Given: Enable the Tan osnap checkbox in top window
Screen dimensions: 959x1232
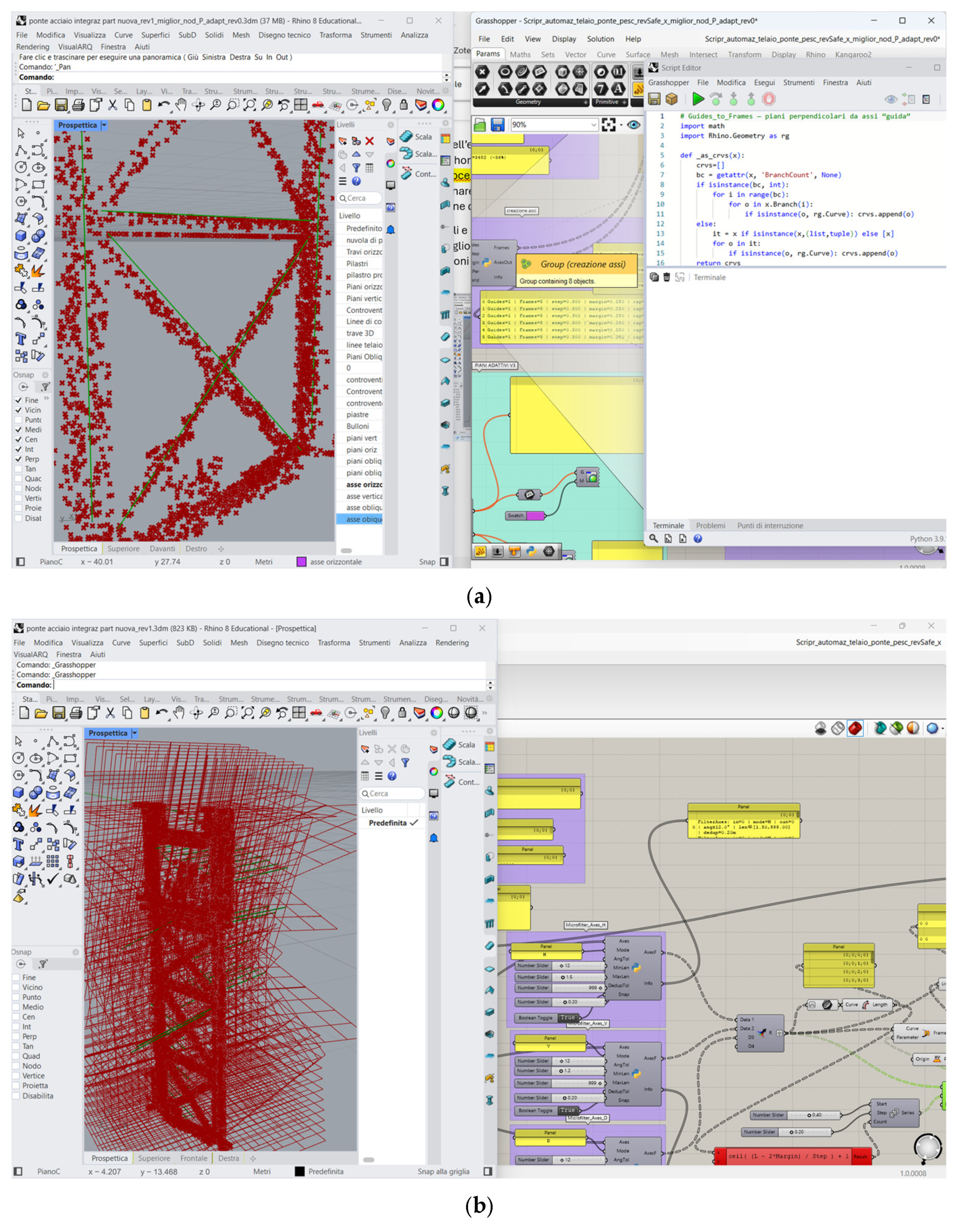Looking at the screenshot, I should [x=18, y=469].
